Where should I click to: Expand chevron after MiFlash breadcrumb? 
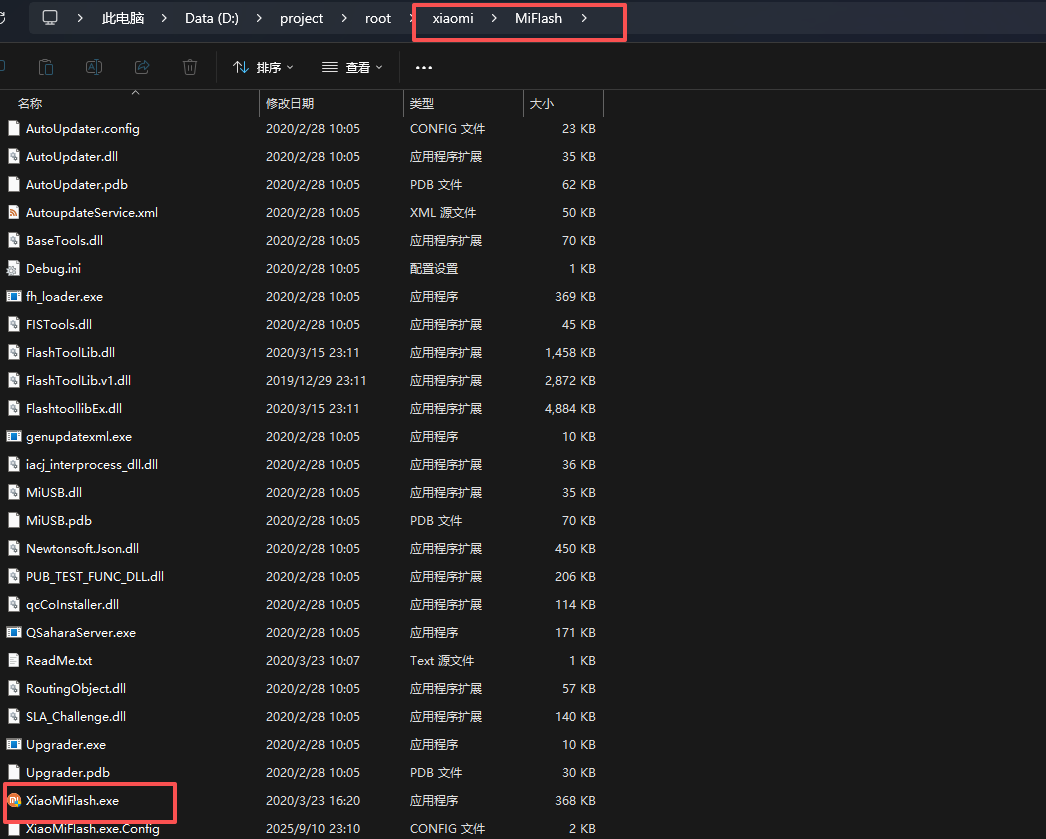(x=584, y=19)
